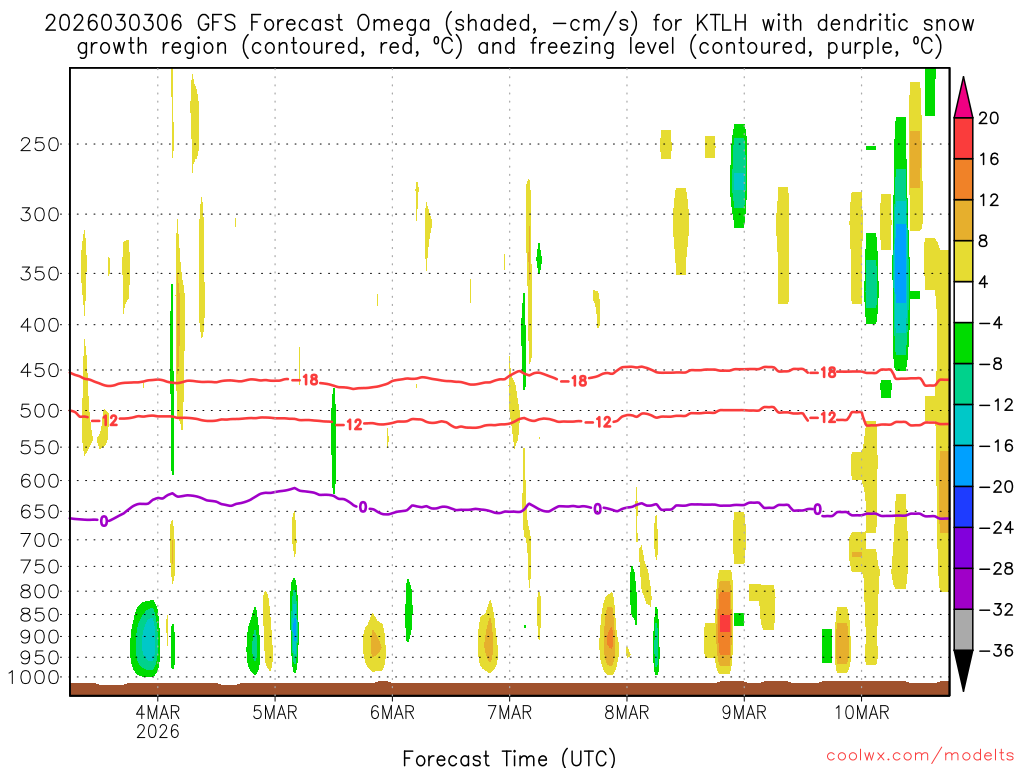Select the white swatch between -4 and 4
1024x768 pixels.
point(963,302)
